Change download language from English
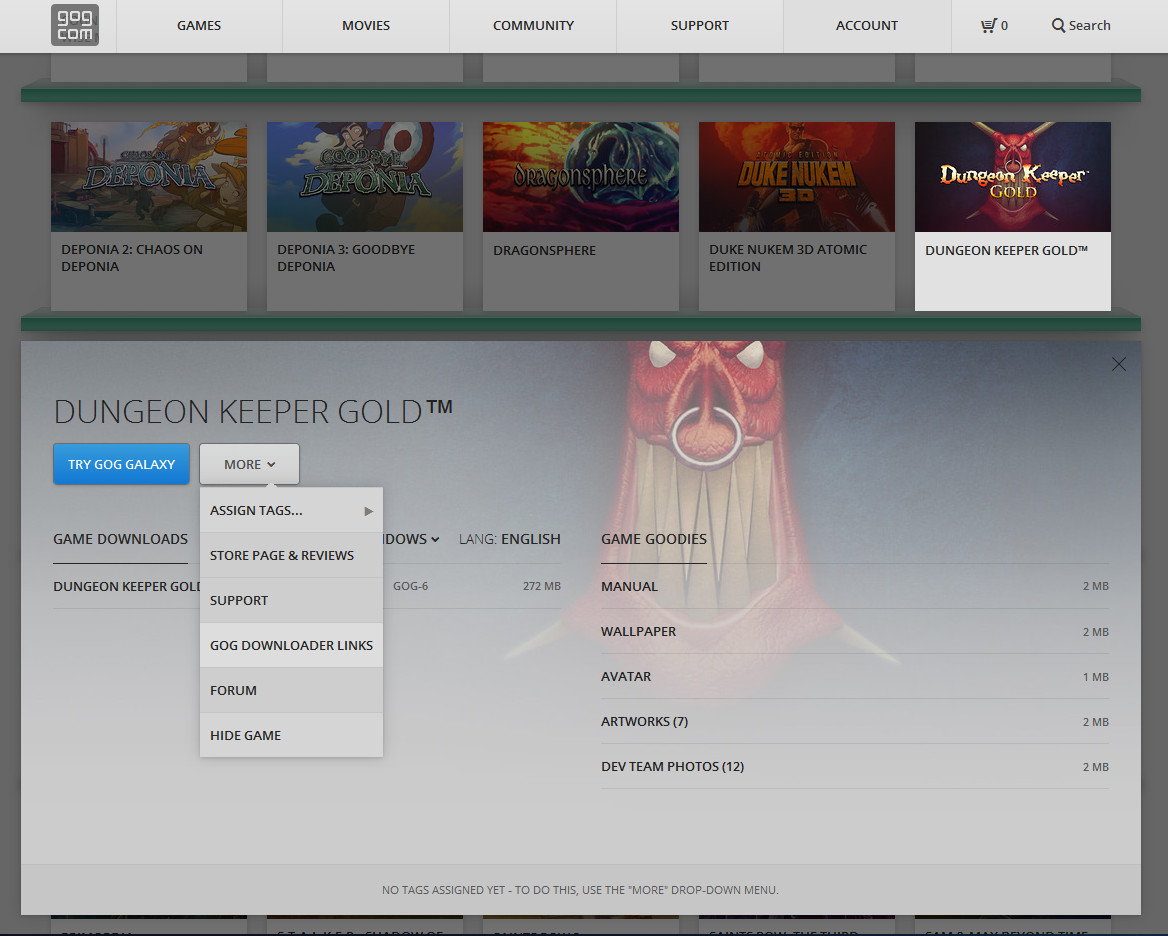 coord(510,539)
